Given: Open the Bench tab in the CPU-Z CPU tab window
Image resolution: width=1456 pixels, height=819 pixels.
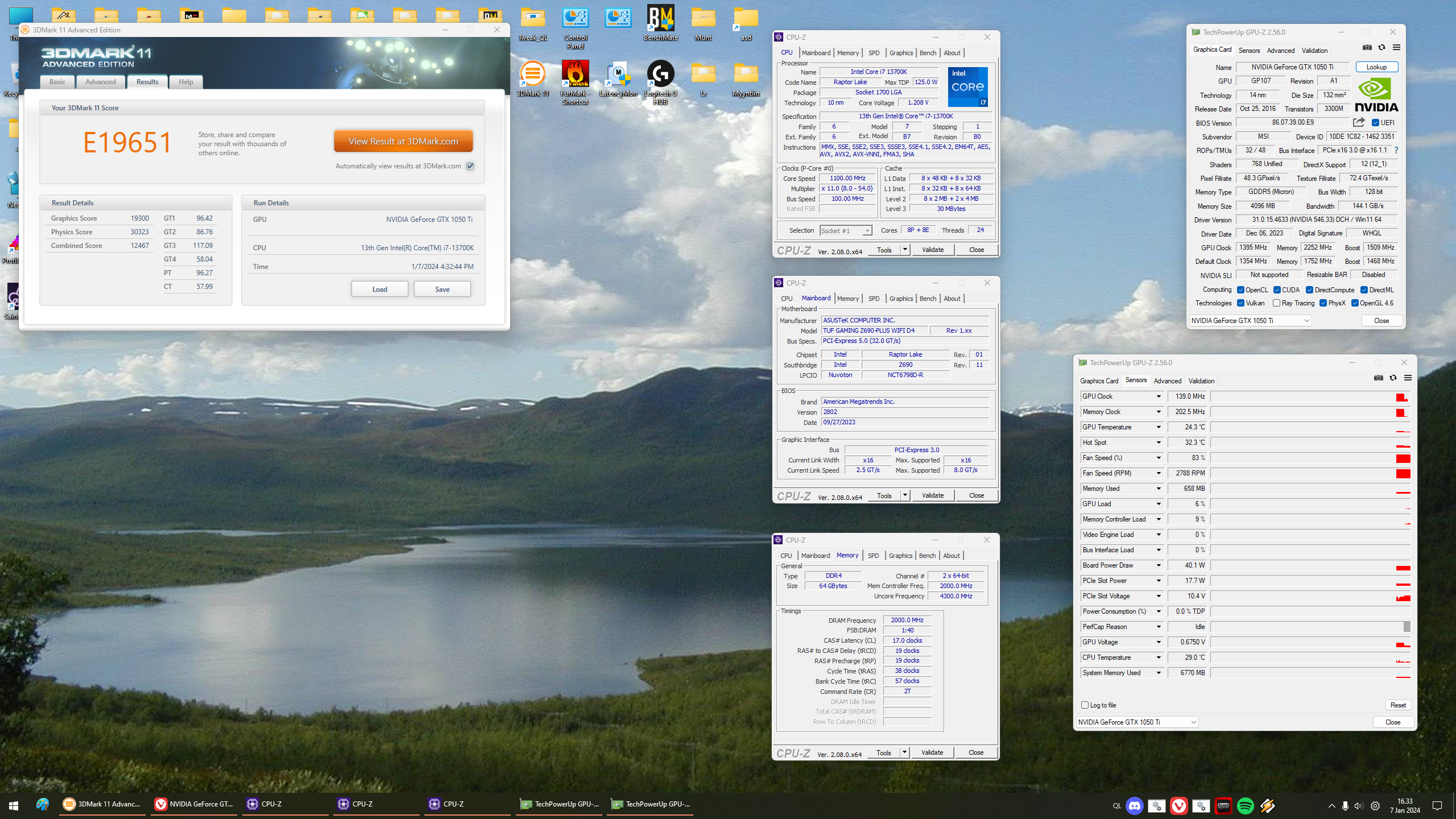Looking at the screenshot, I should [x=928, y=53].
